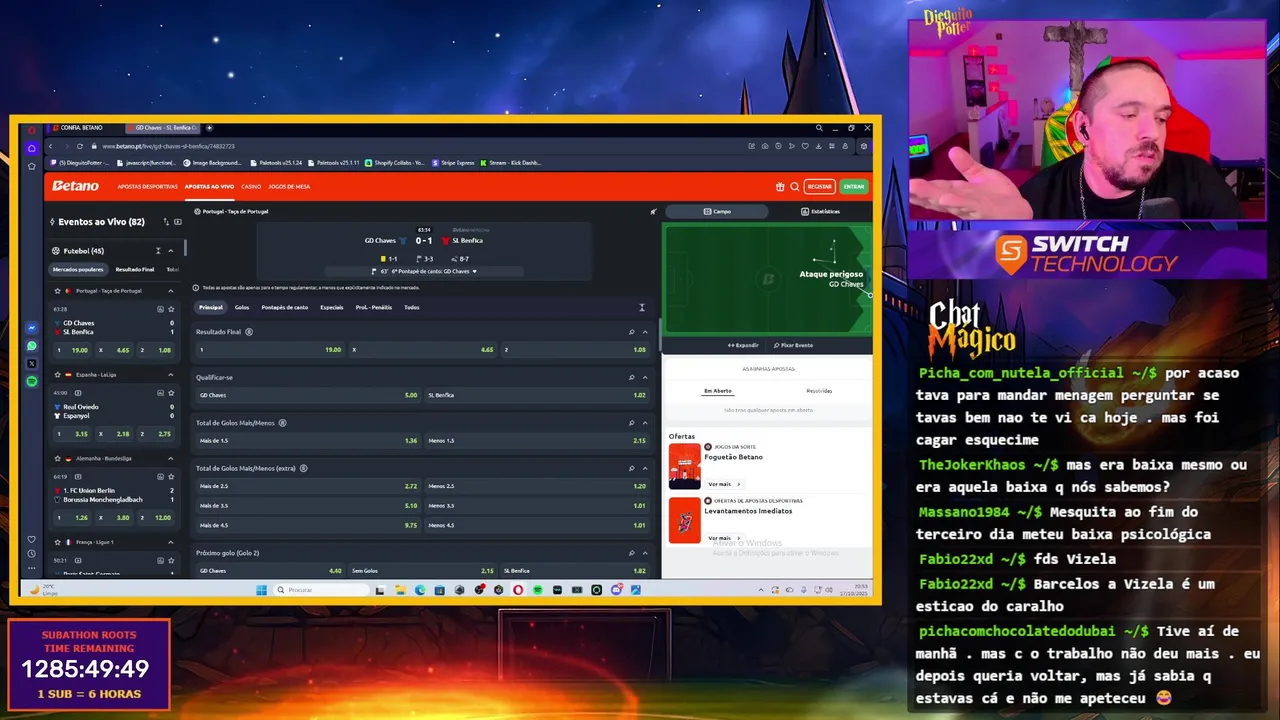This screenshot has width=1280, height=720.
Task: Click the hourglass icon in Futebol header
Action: [x=158, y=251]
